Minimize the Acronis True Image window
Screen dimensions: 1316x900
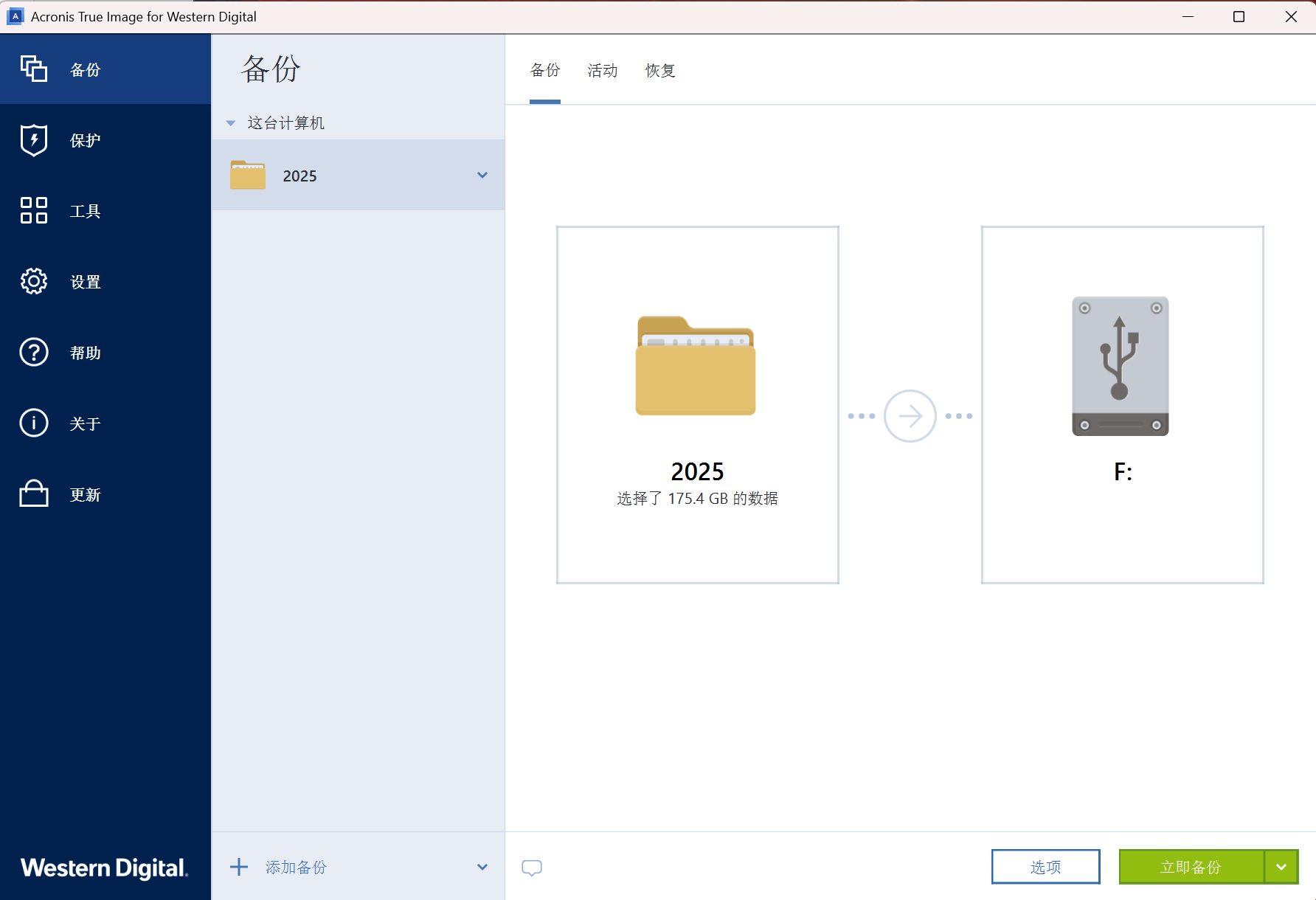[x=1188, y=16]
